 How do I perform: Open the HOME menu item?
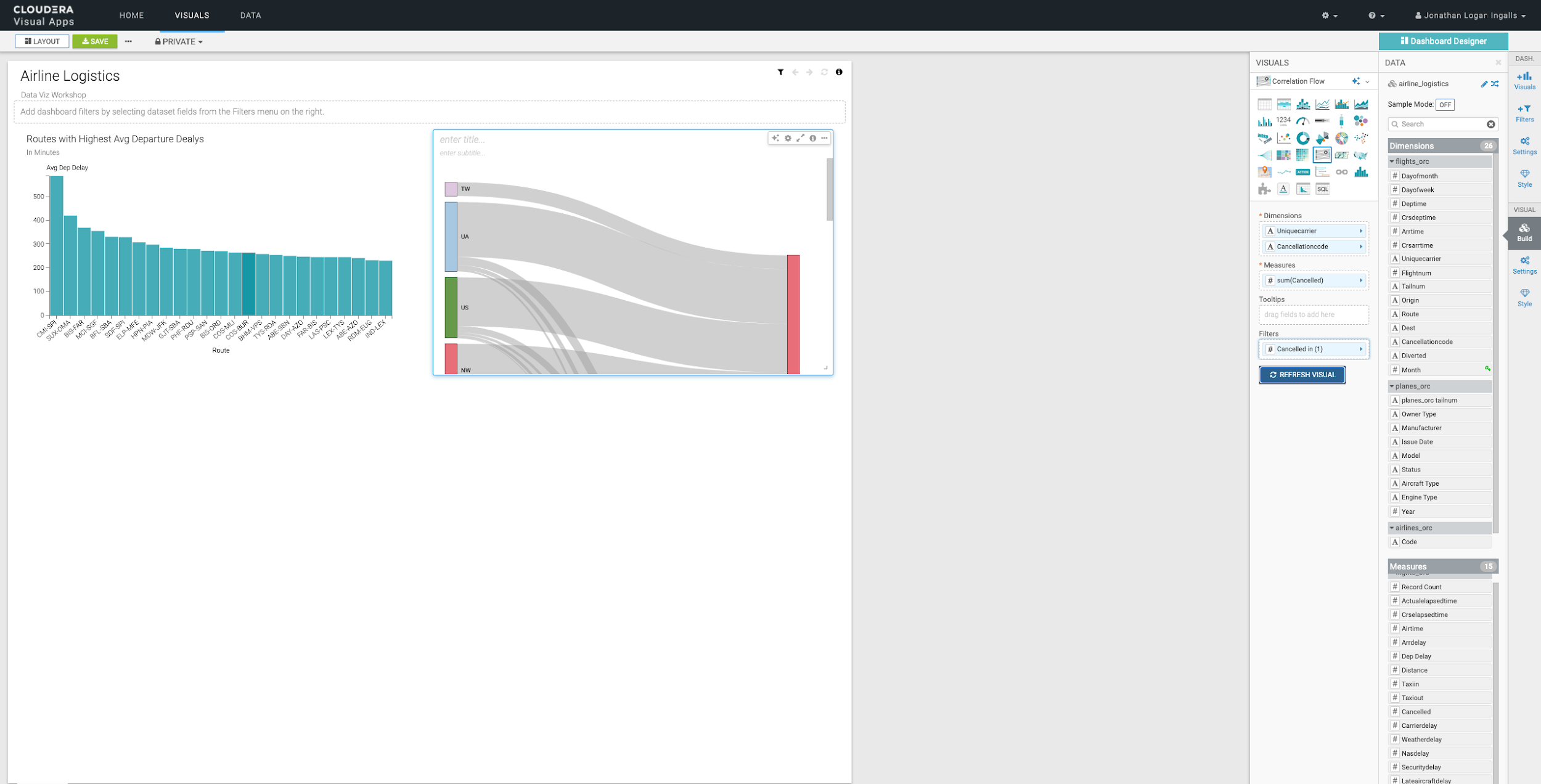[x=131, y=15]
